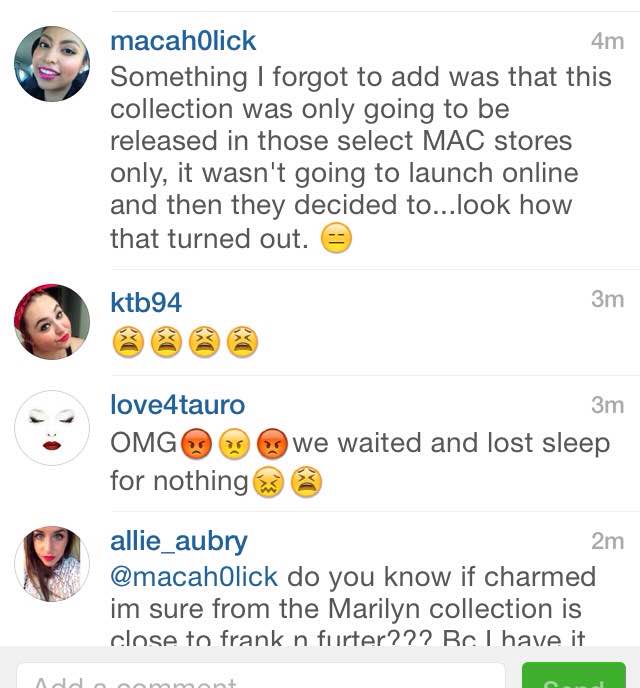Open the ktb94 username link

(x=146, y=302)
